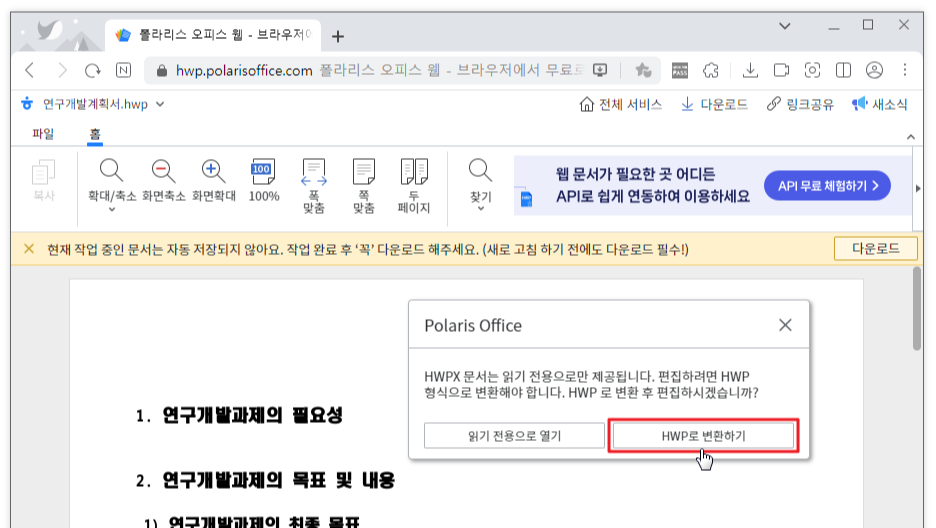Click the API 무료 체험하기 button

[827, 186]
